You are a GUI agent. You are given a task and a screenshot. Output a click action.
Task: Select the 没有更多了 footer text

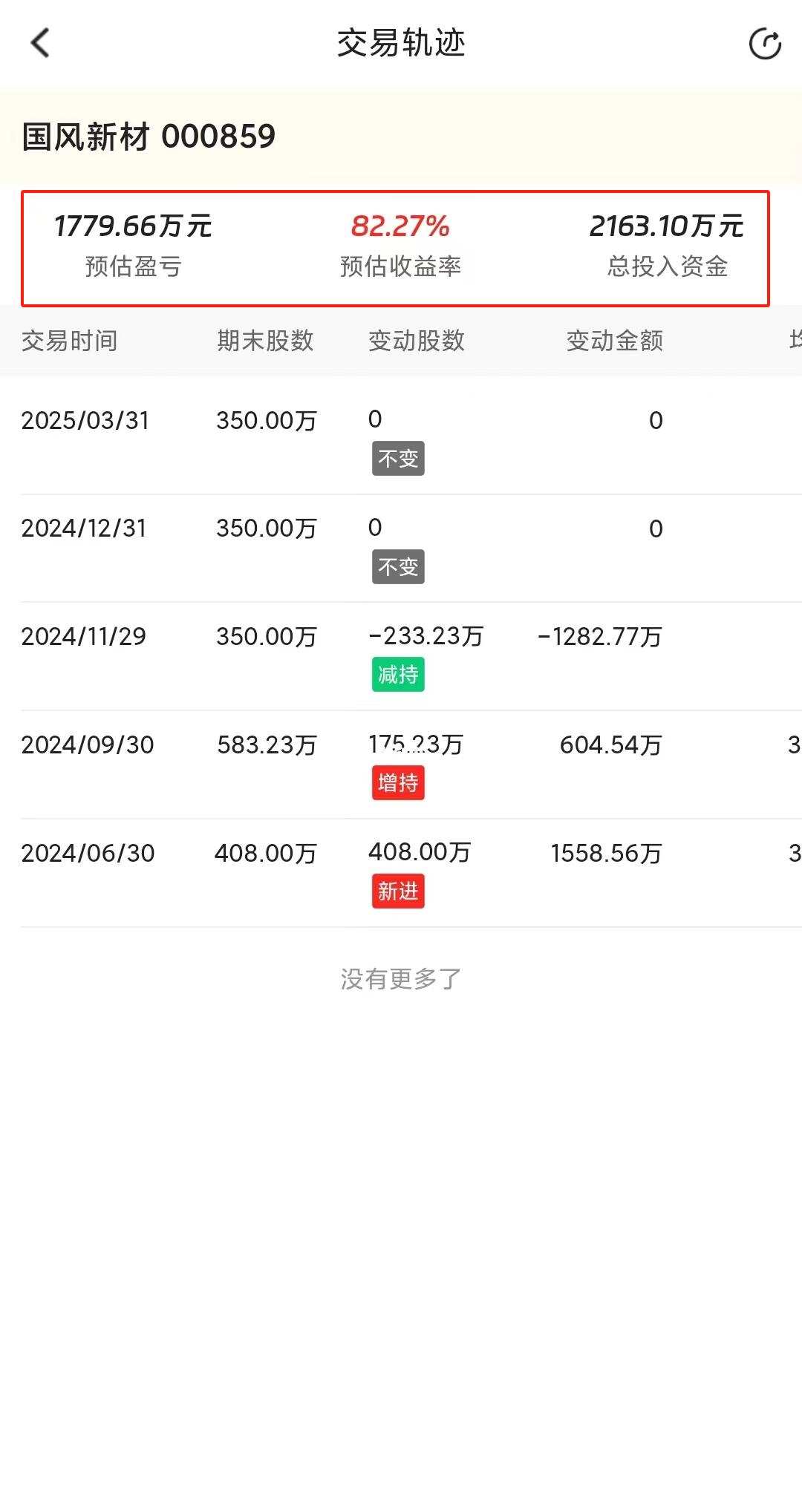[401, 979]
